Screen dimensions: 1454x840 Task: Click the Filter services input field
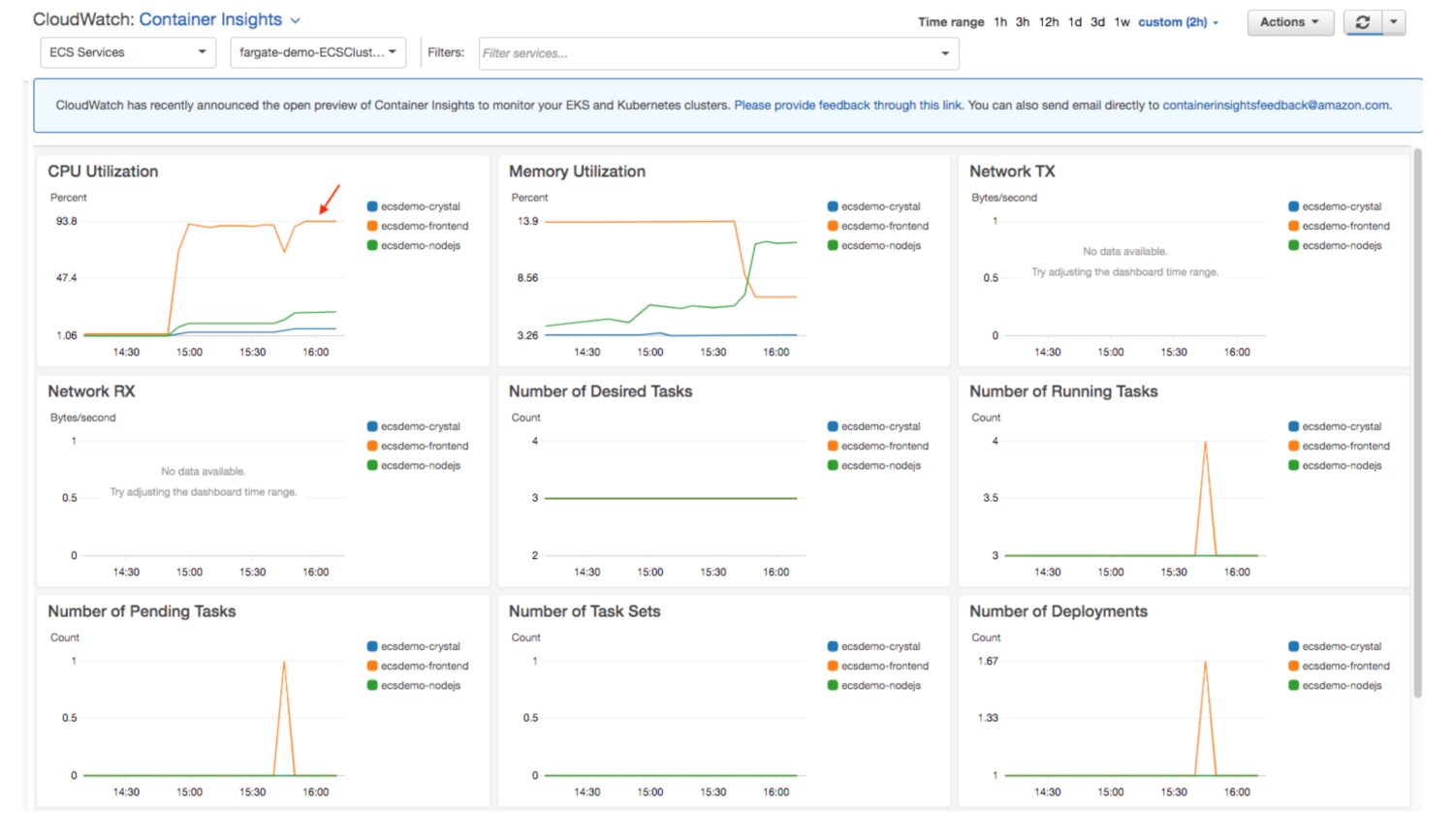718,53
